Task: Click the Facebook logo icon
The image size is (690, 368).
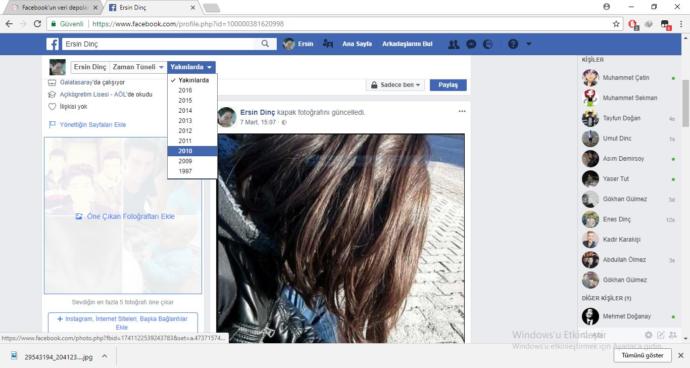Action: click(52, 44)
